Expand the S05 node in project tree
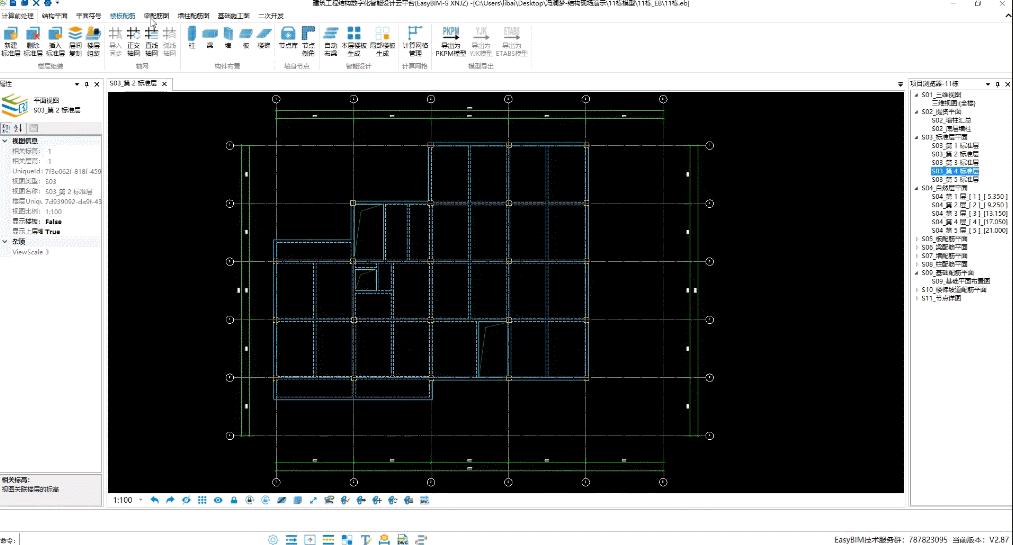The height and width of the screenshot is (545, 1013). [915, 239]
